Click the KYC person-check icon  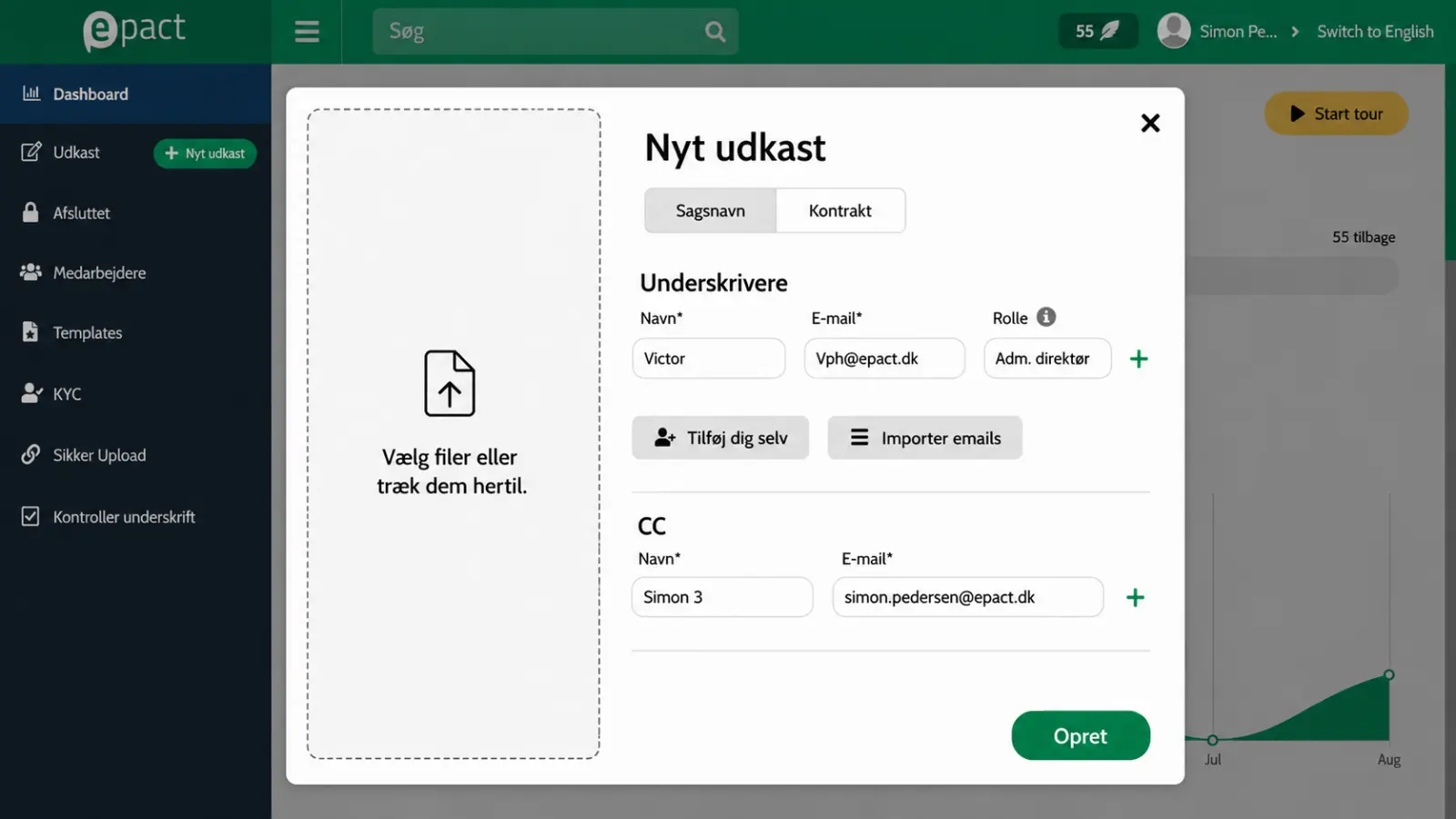pos(31,393)
